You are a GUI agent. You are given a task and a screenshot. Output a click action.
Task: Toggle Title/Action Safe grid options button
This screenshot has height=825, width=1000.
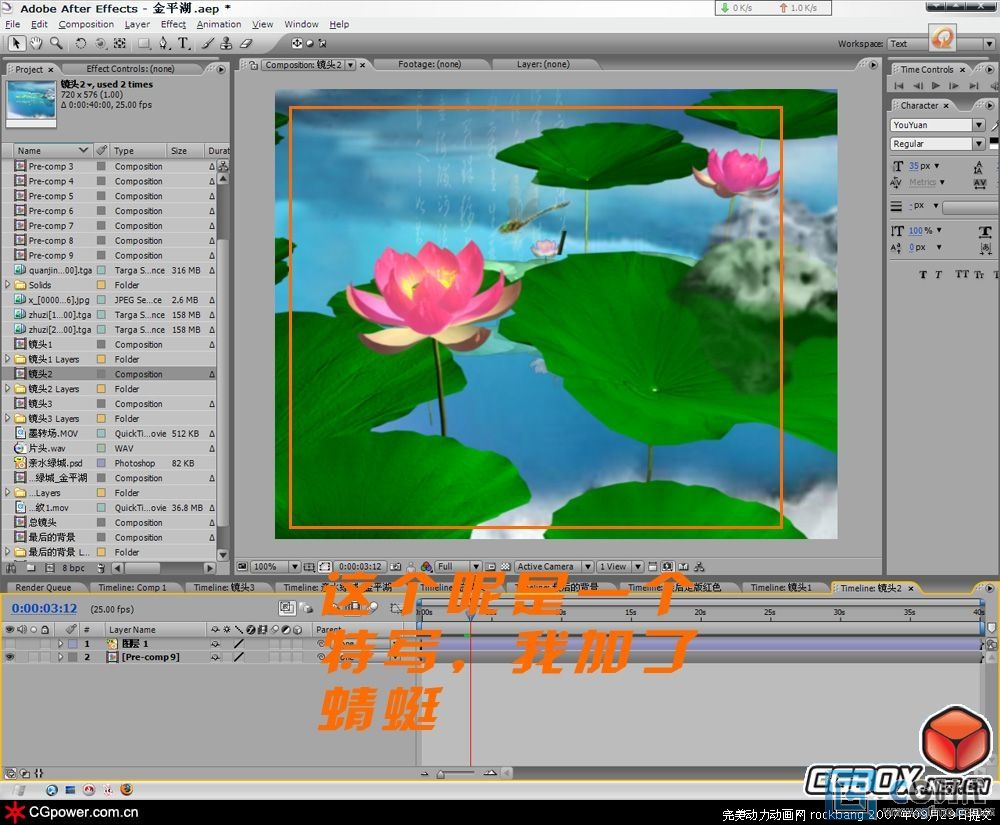pos(309,566)
